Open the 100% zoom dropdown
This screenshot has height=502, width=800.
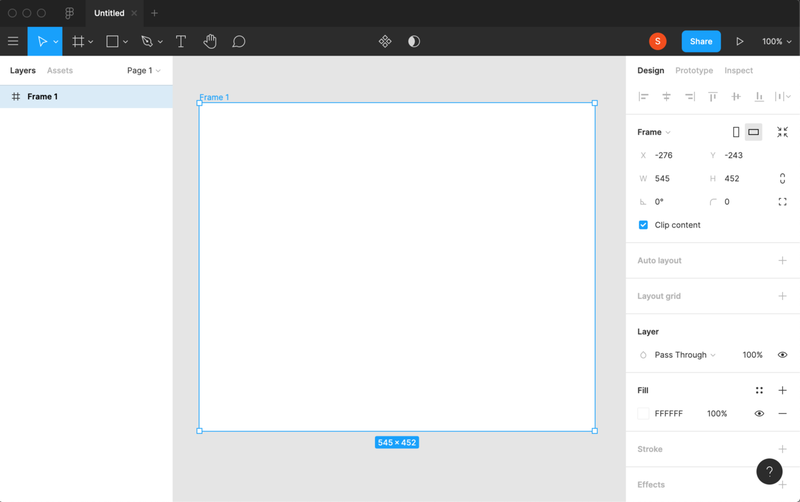pos(777,41)
